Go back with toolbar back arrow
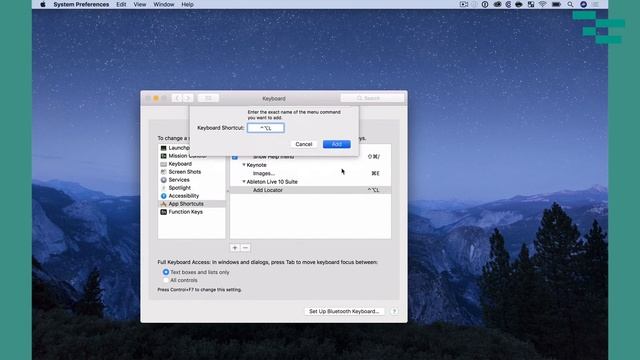This screenshot has height=360, width=640. click(177, 98)
